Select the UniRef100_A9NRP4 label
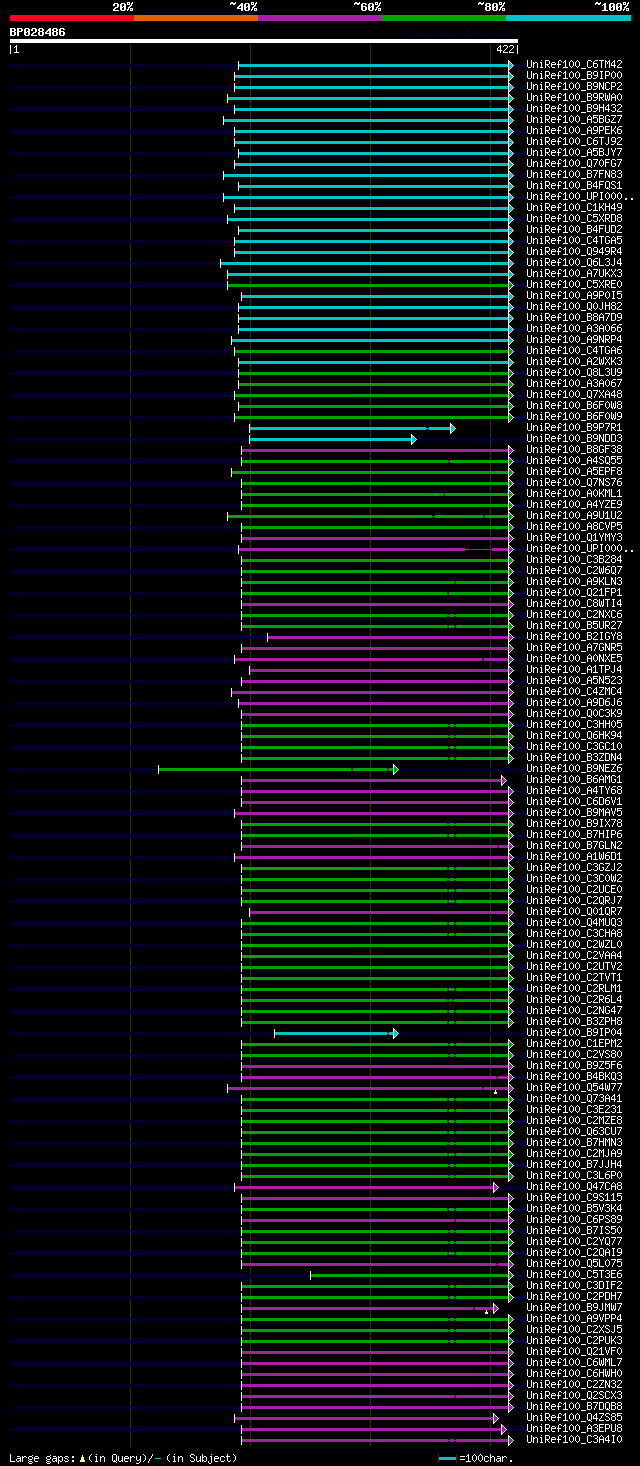 click(x=574, y=340)
